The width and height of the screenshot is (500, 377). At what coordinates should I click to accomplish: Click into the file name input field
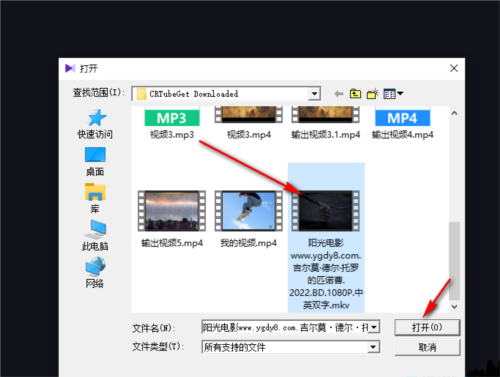tap(286, 327)
